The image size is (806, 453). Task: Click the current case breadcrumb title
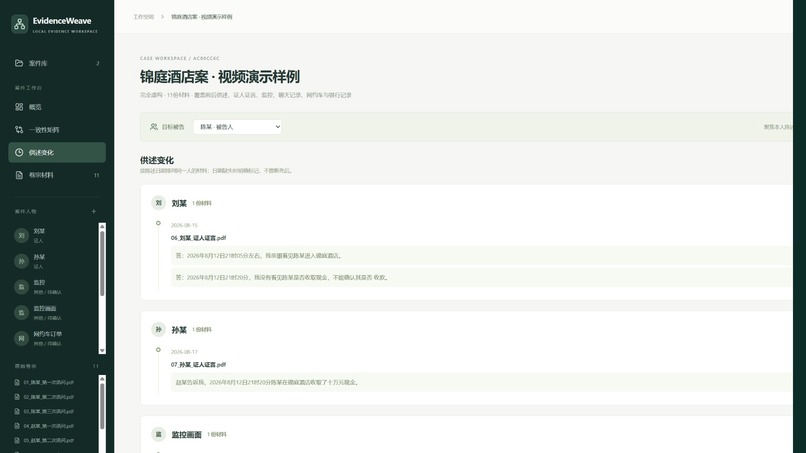coord(202,17)
